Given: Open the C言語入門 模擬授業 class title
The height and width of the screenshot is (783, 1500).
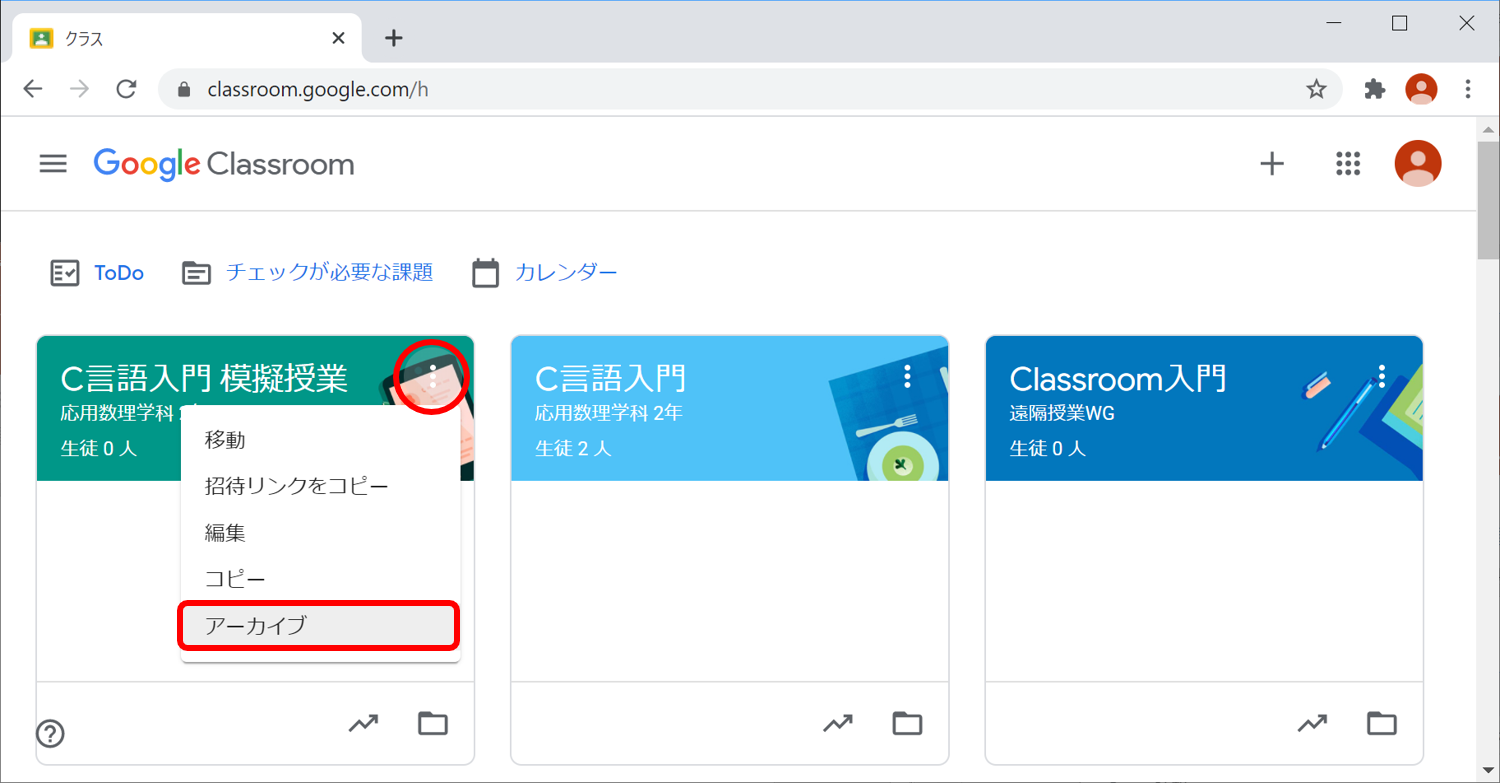Looking at the screenshot, I should [x=204, y=378].
